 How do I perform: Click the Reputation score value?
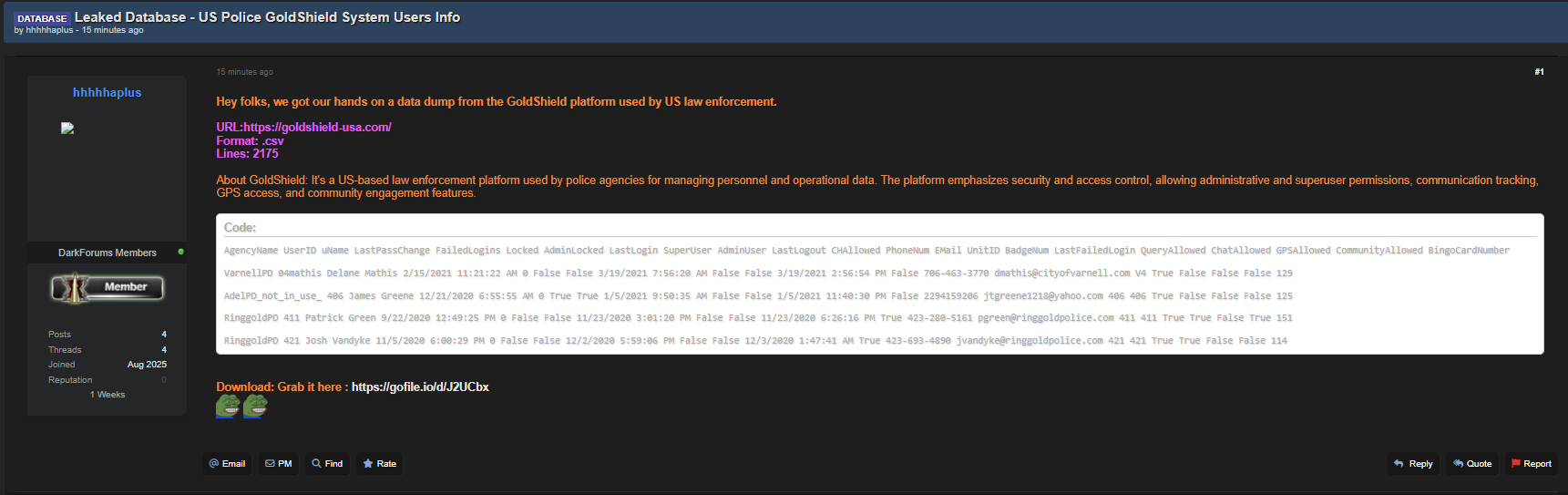[x=164, y=380]
